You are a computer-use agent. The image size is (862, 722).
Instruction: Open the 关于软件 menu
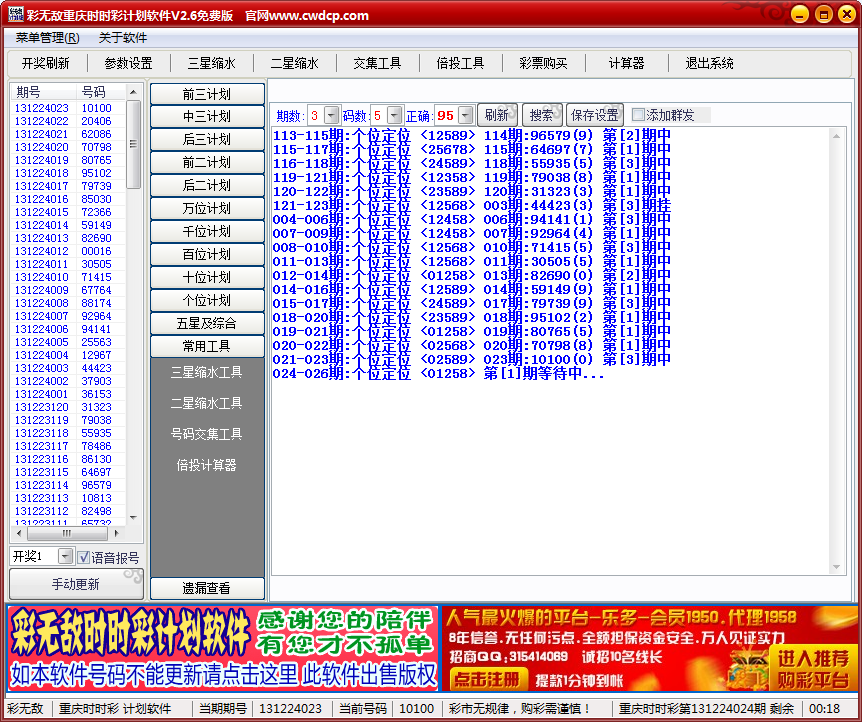tap(123, 38)
